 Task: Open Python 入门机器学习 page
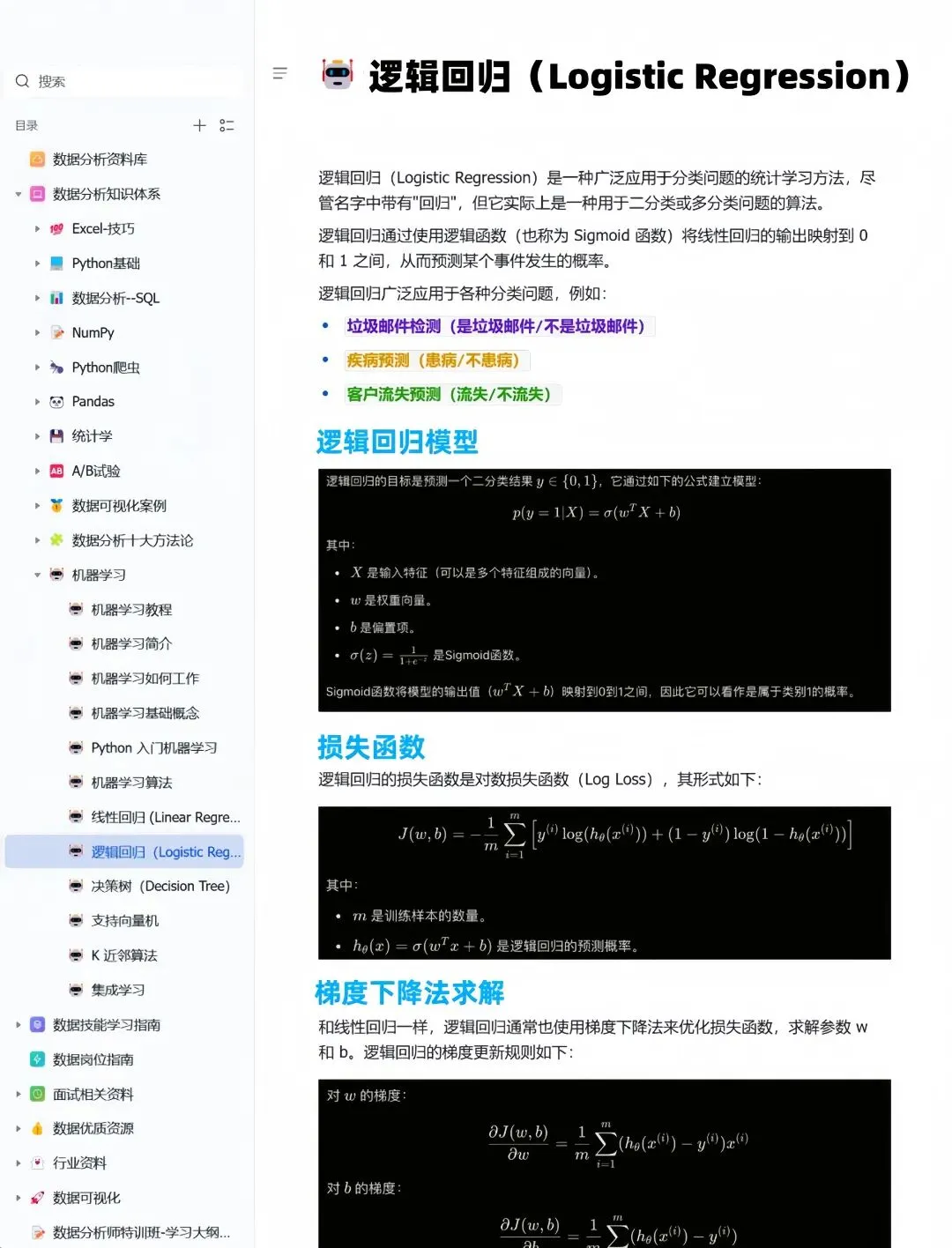click(x=153, y=747)
